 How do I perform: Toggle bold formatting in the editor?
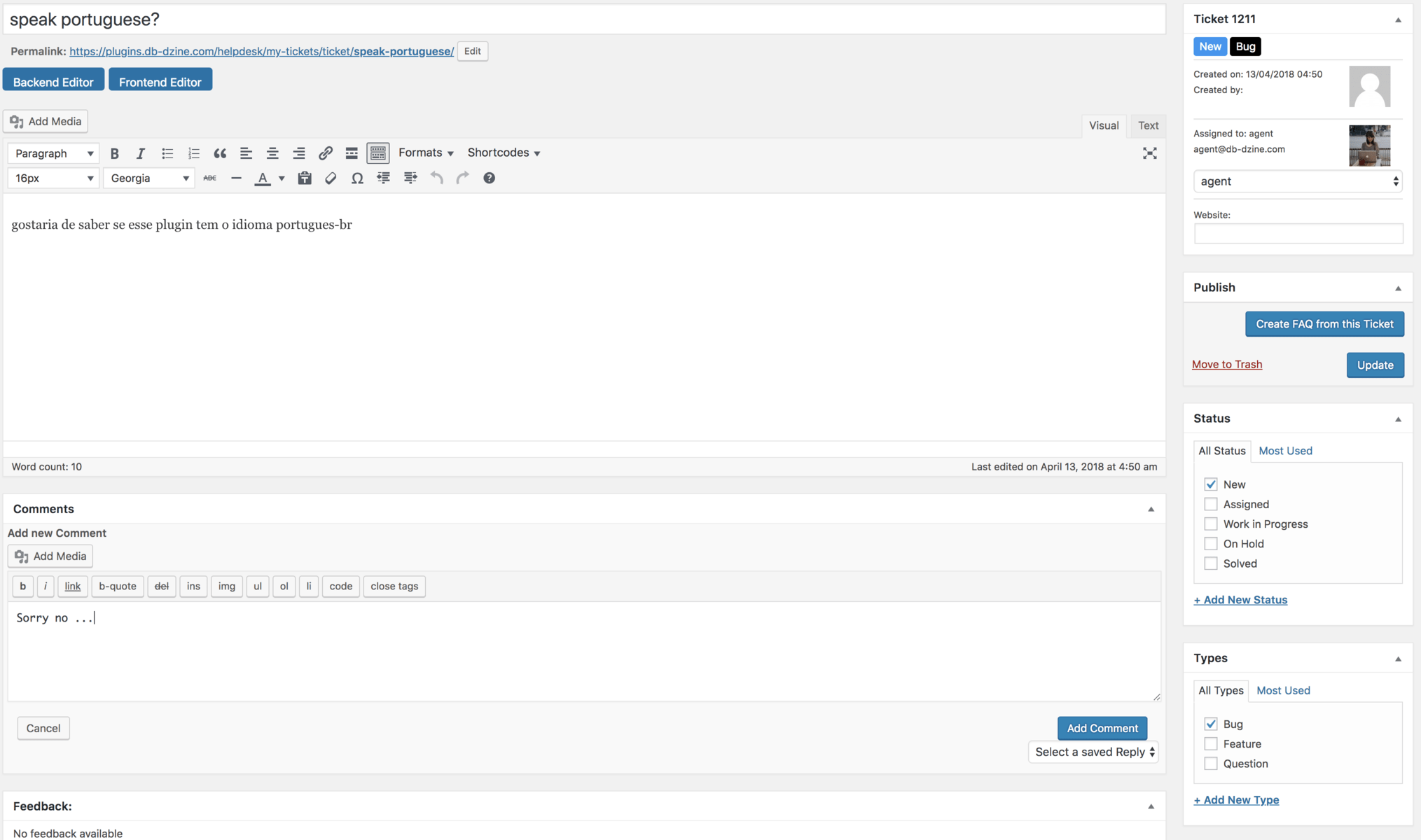114,153
